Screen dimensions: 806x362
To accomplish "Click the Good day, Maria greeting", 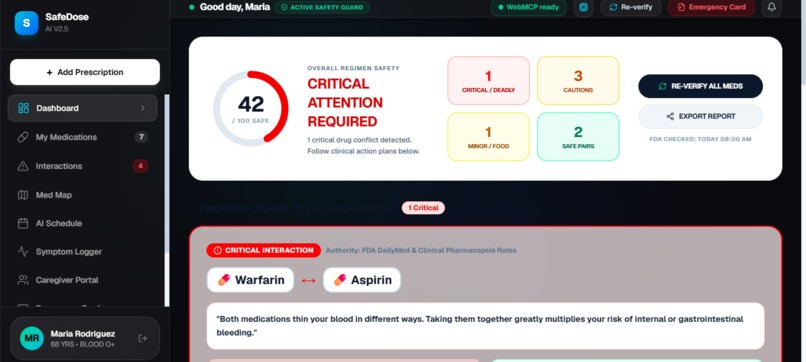I will [235, 7].
